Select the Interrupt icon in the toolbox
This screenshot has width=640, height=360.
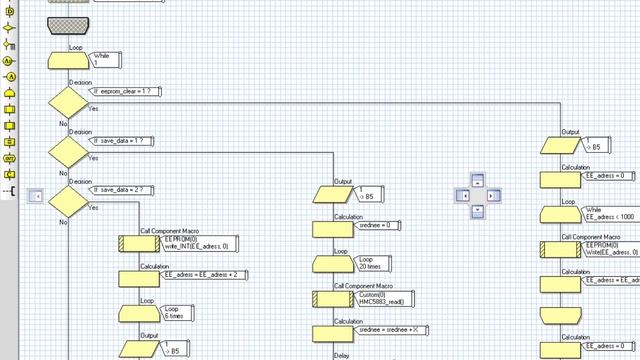click(9, 158)
